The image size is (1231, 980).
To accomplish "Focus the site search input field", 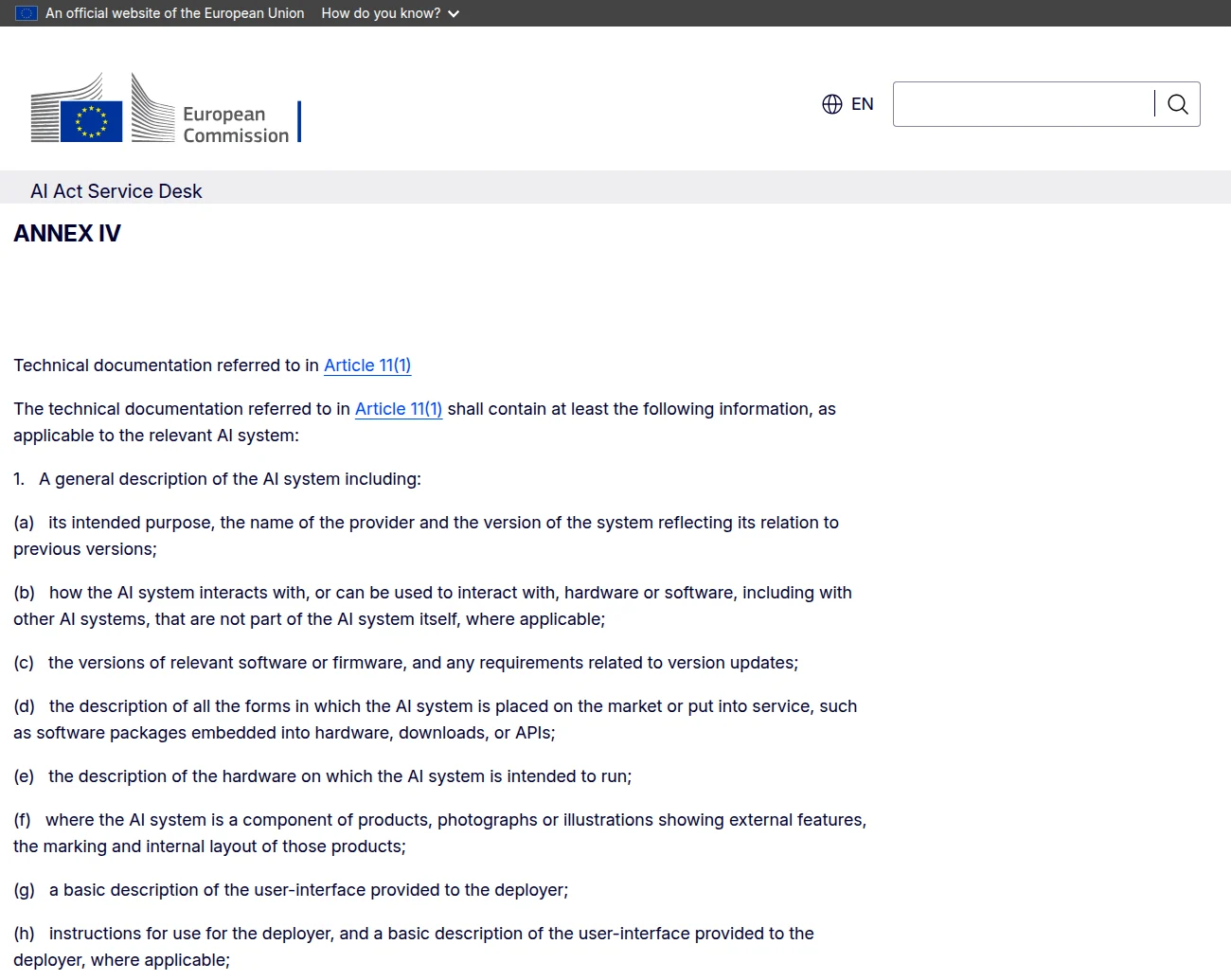I will pyautogui.click(x=1023, y=104).
